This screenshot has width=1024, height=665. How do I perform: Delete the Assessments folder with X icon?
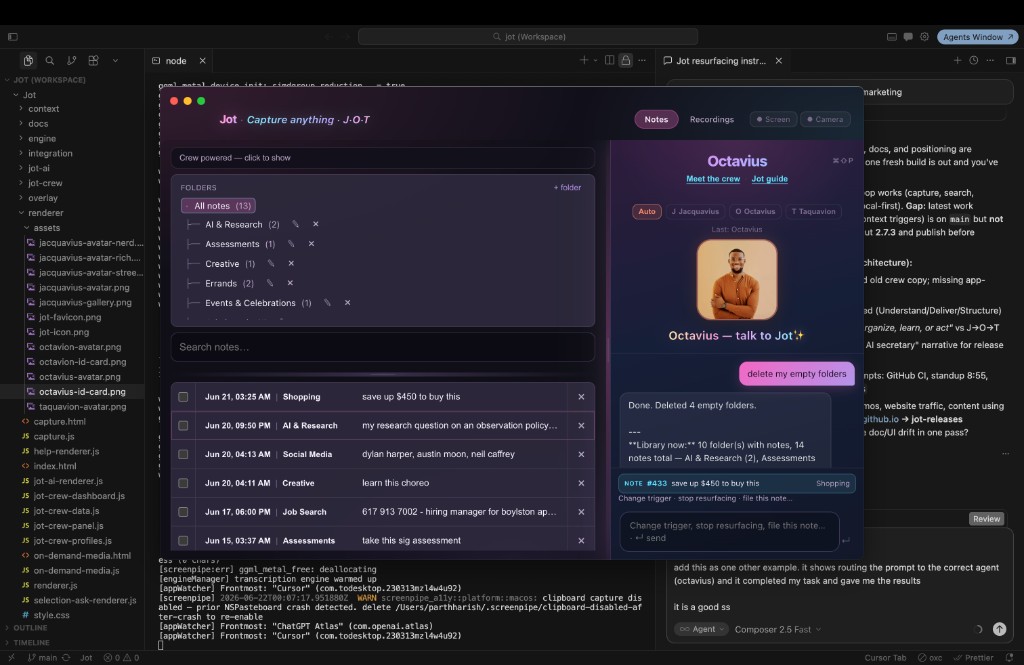tap(312, 244)
